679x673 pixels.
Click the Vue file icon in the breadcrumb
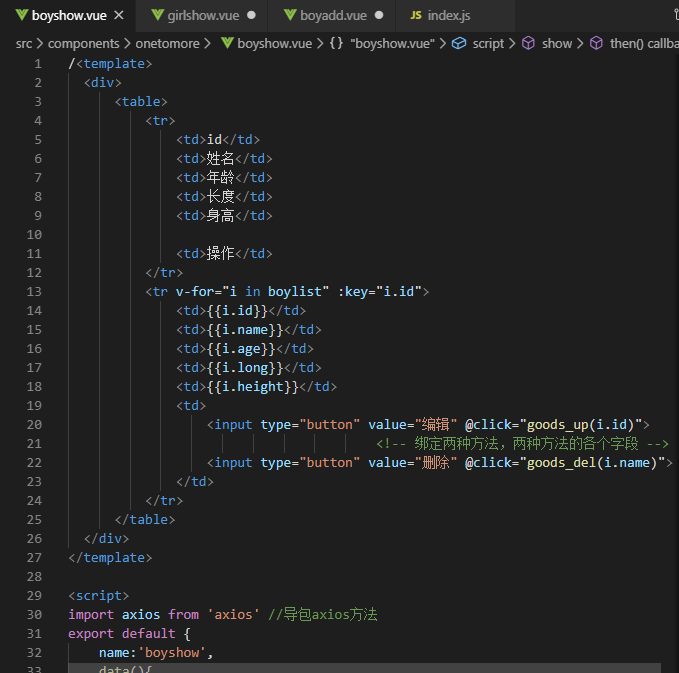pyautogui.click(x=227, y=43)
